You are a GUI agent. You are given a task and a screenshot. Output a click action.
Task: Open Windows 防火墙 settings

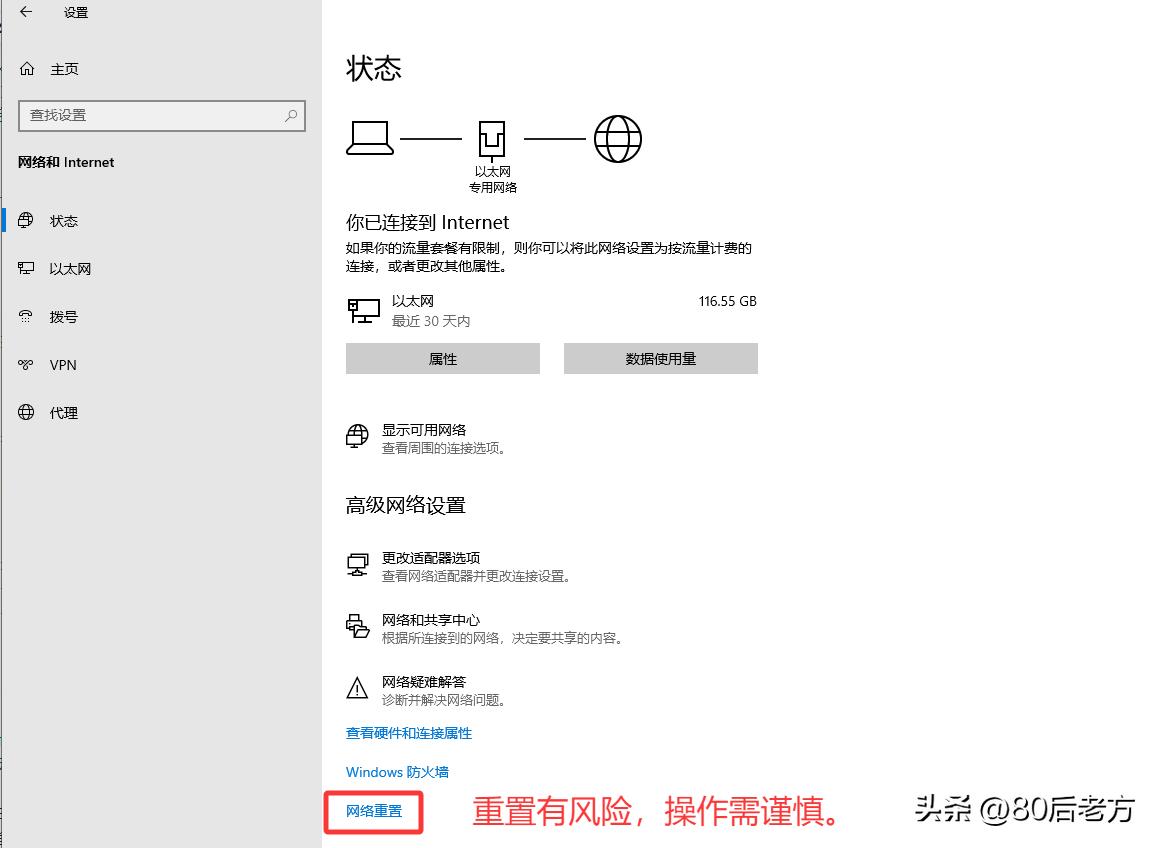pyautogui.click(x=397, y=772)
